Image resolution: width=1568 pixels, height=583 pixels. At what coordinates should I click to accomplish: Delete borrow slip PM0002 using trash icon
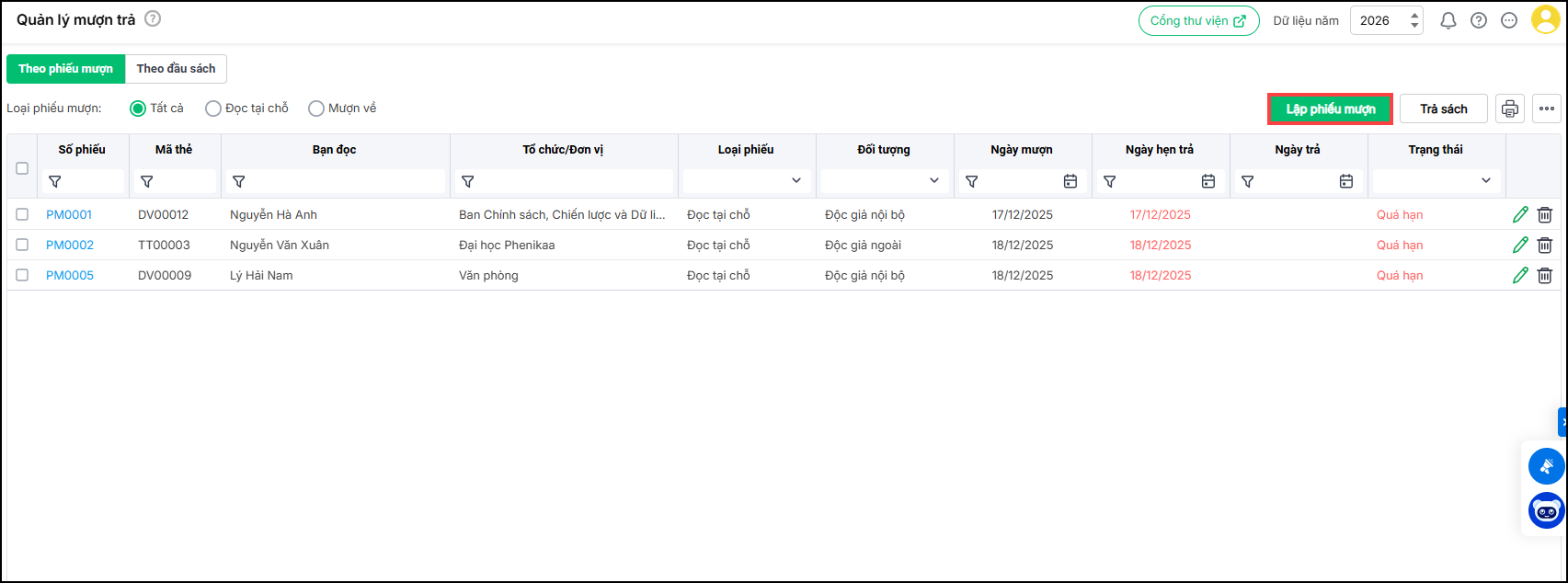[1545, 246]
